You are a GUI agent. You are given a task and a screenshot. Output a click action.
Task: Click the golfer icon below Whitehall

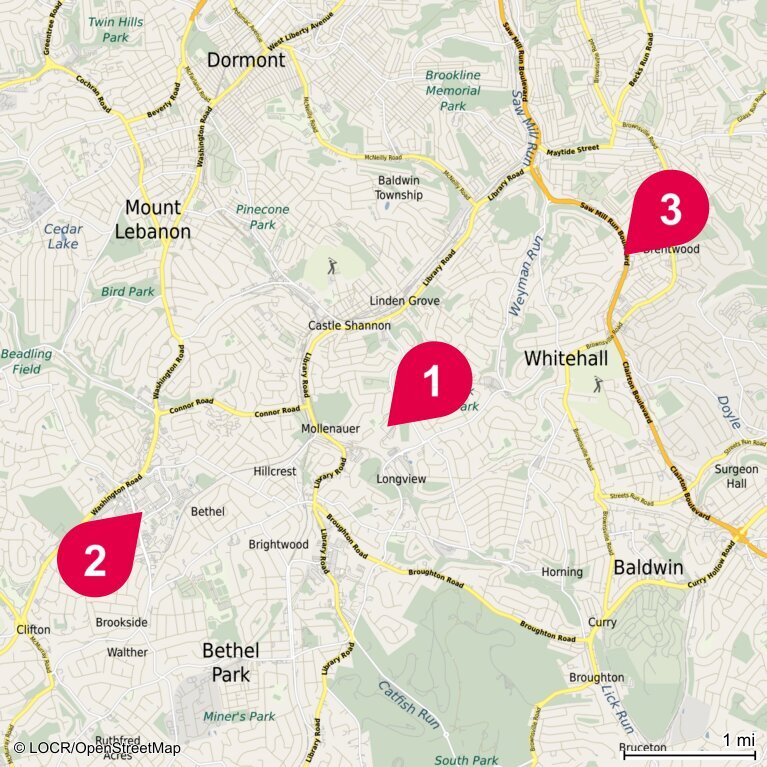point(598,384)
